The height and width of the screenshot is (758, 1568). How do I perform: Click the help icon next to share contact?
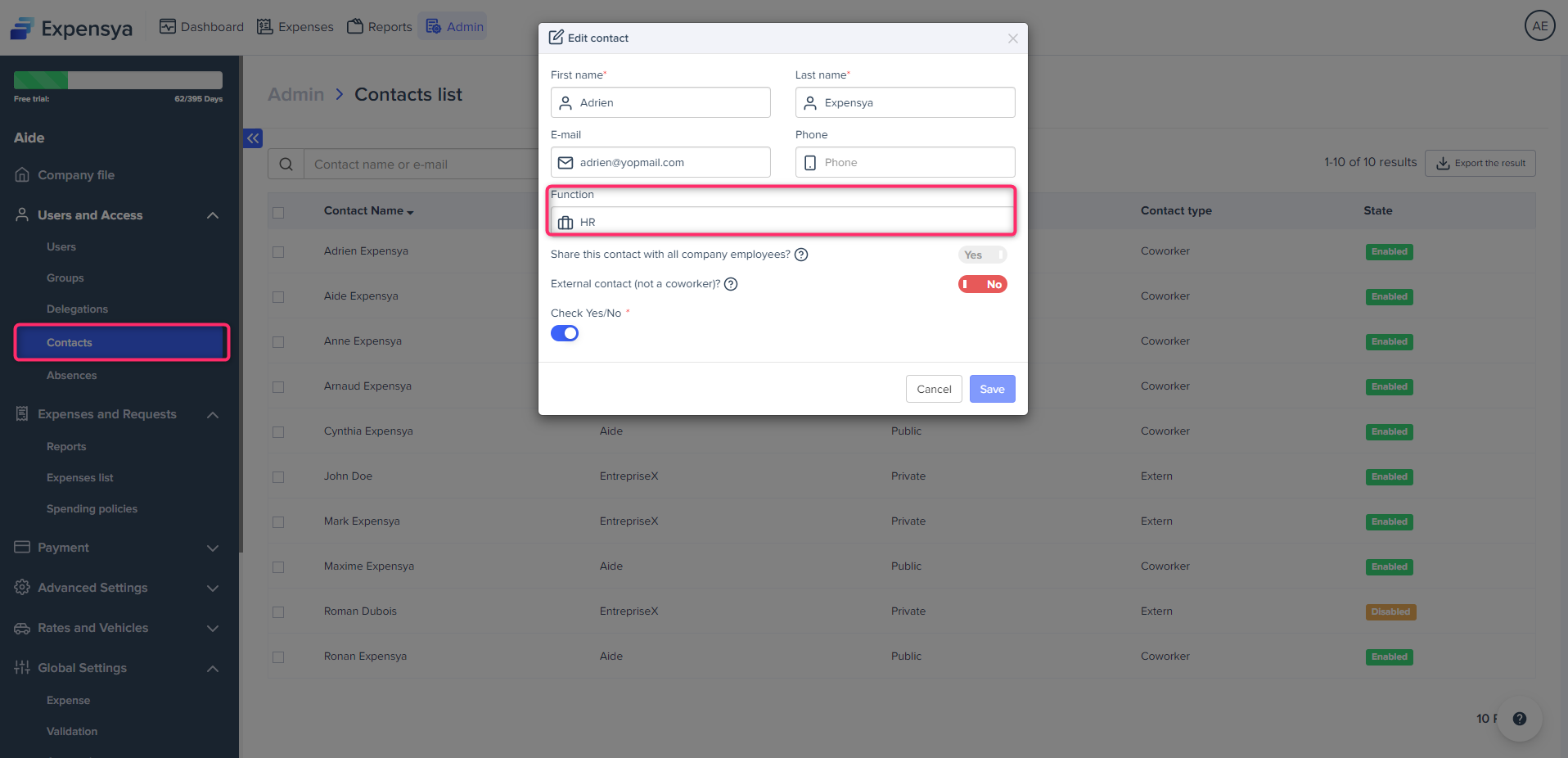[801, 255]
